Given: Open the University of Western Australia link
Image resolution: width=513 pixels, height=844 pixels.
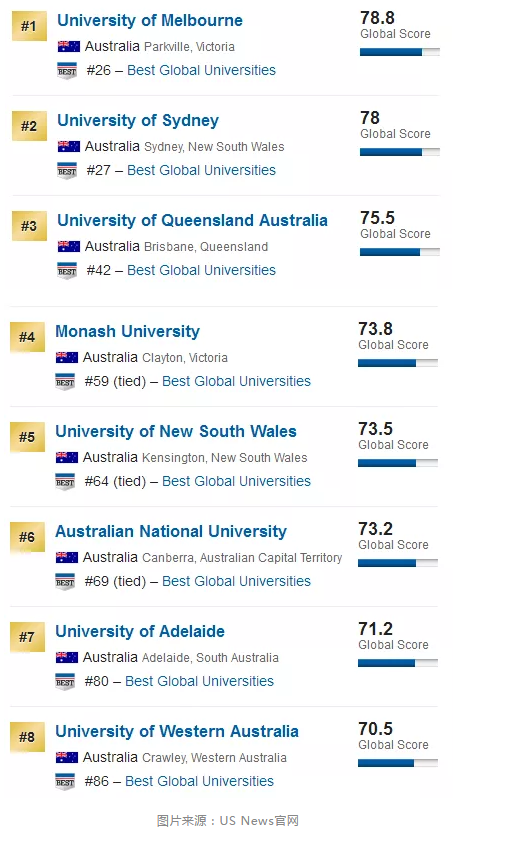Looking at the screenshot, I should coord(177,731).
